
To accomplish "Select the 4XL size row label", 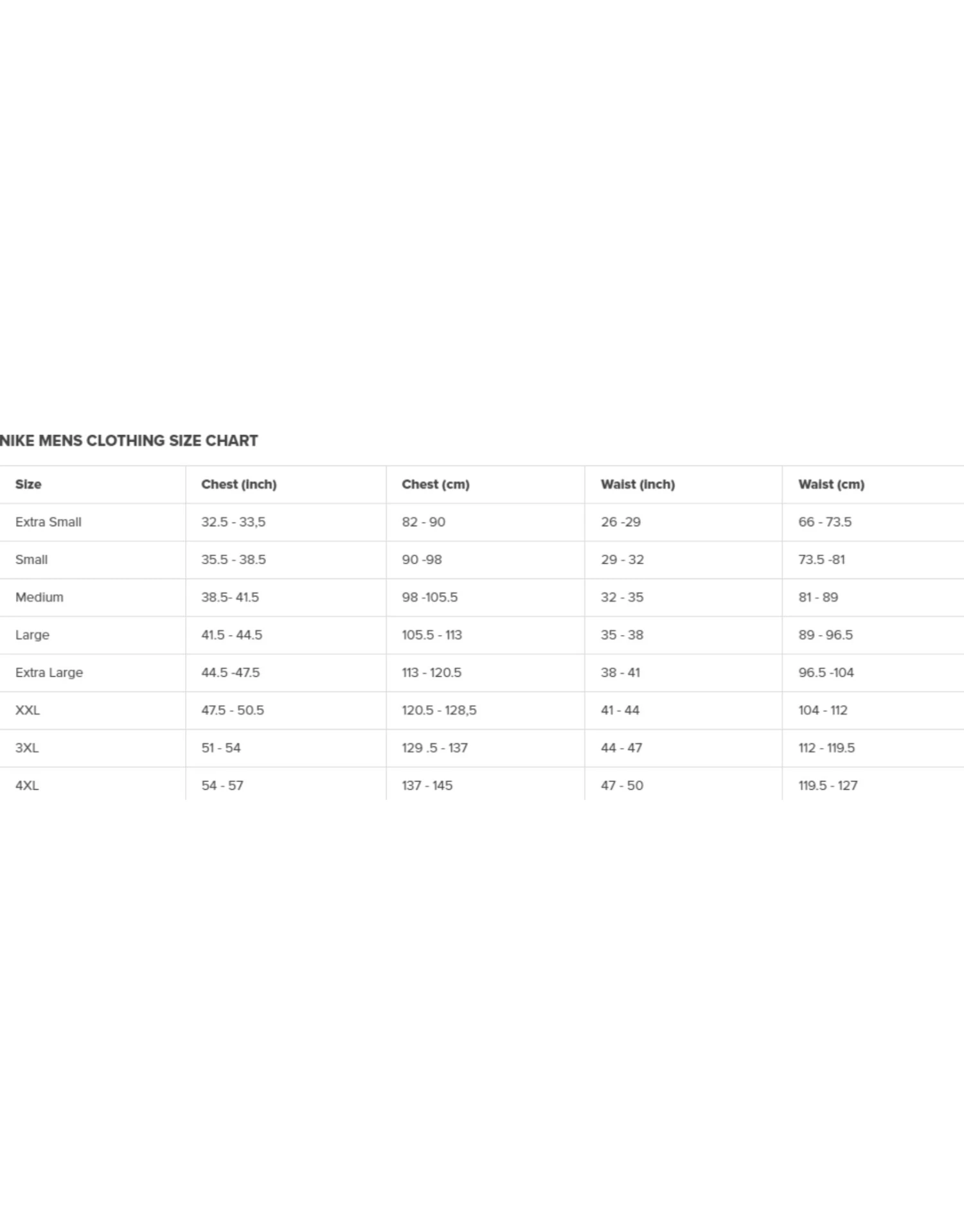I will [x=27, y=785].
